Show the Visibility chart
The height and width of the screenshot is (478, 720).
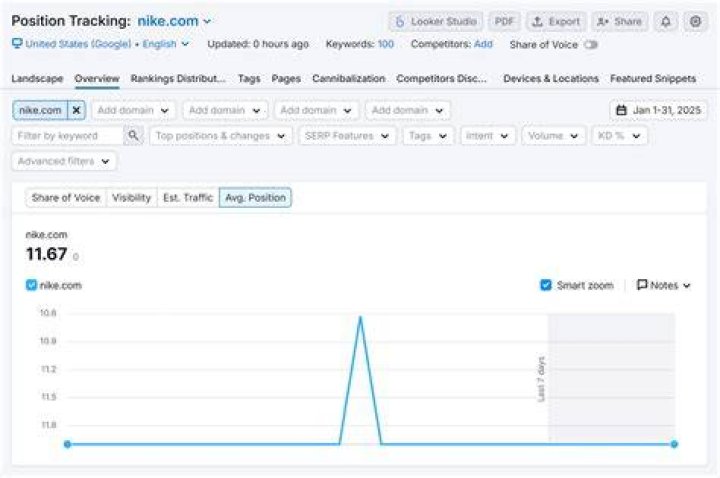[131, 197]
